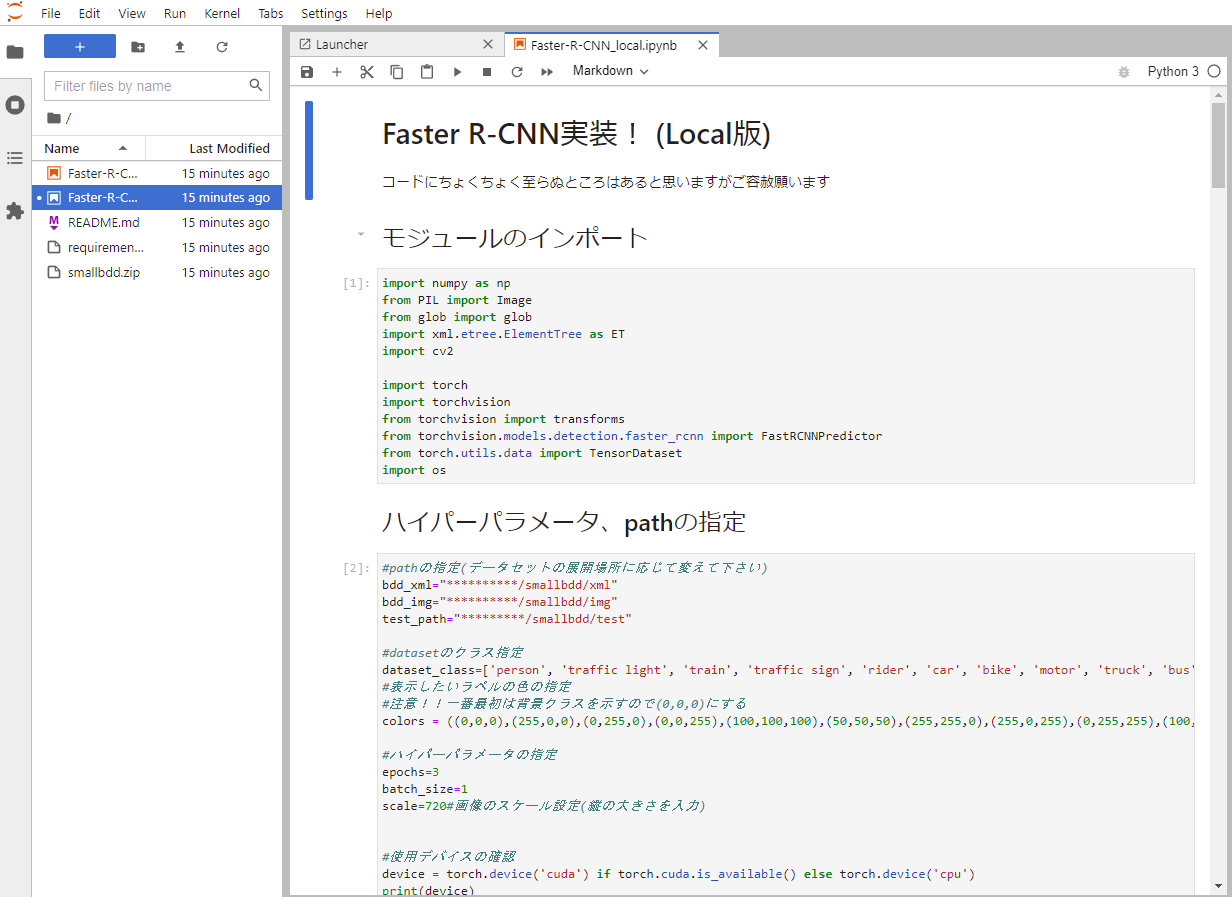This screenshot has width=1232, height=897.
Task: Close the Launcher tab
Action: (x=488, y=45)
